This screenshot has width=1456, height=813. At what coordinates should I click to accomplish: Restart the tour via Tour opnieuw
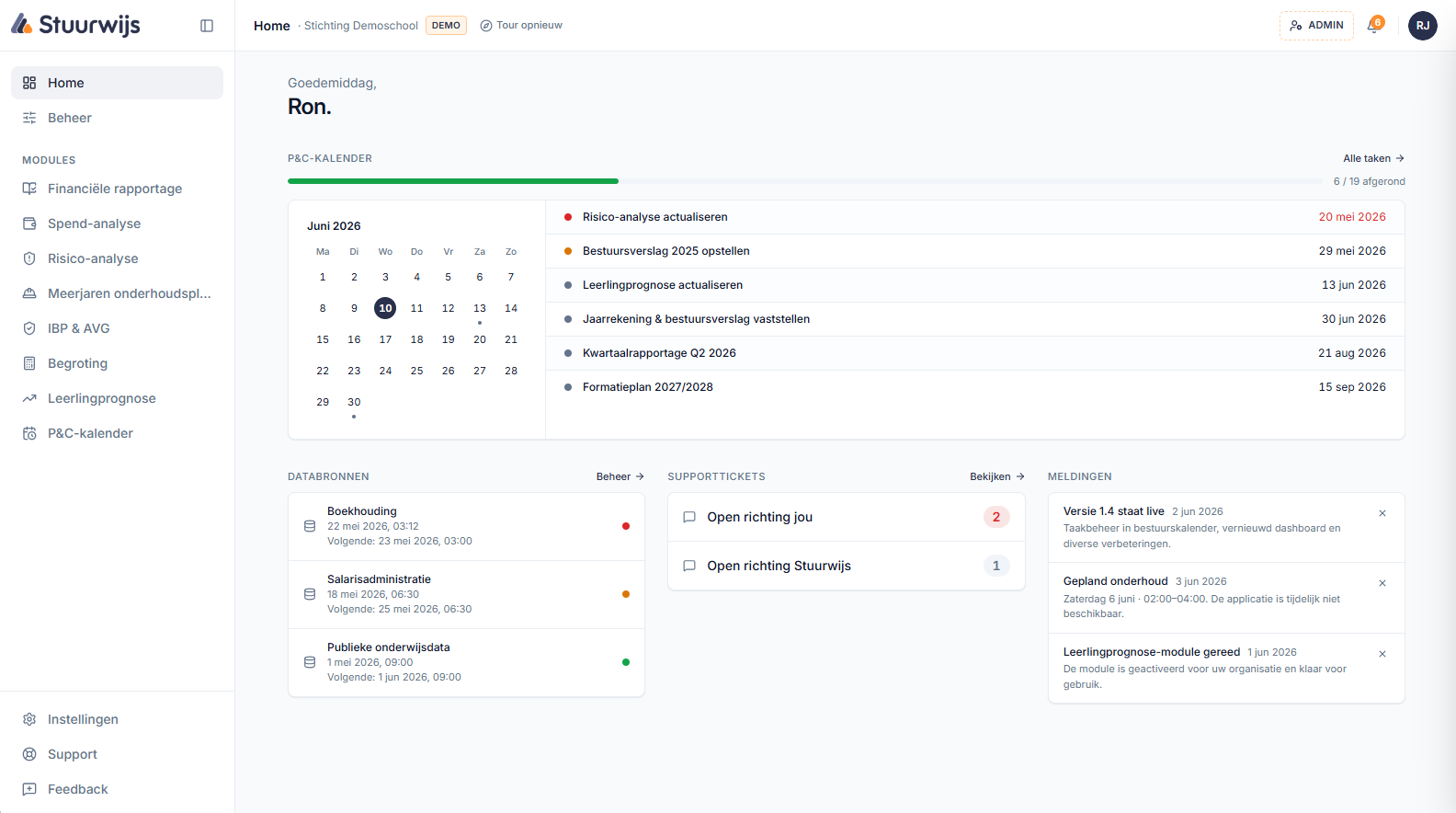click(521, 26)
